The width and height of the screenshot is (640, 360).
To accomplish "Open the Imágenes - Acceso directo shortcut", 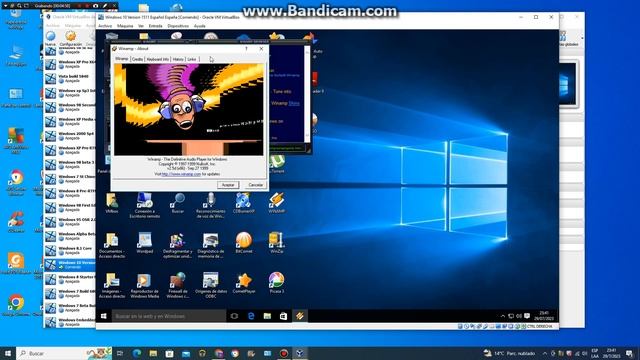I will coord(111,285).
